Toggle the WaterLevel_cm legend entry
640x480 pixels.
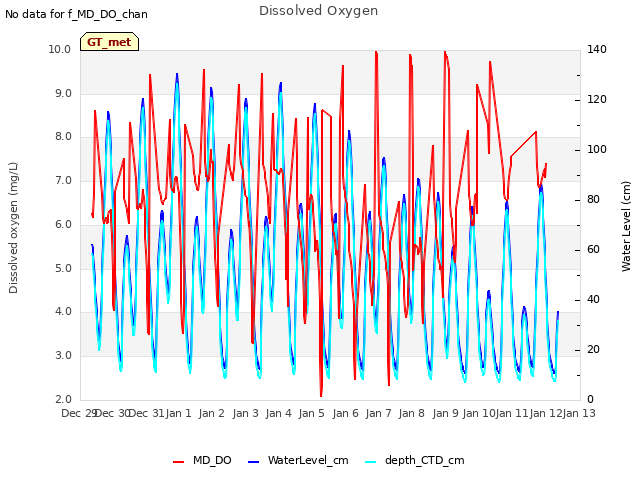point(298,460)
